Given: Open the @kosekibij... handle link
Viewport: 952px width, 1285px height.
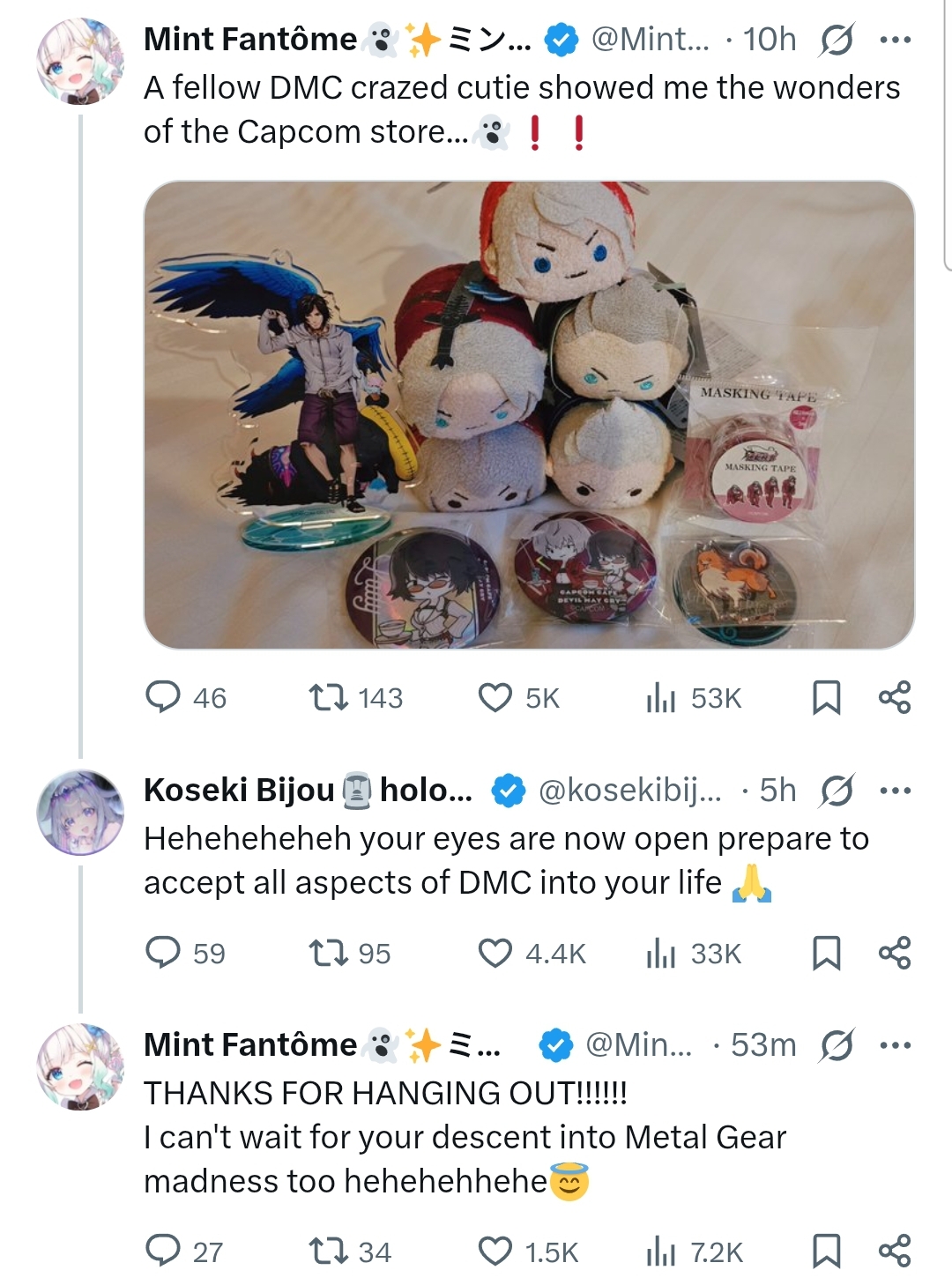Looking at the screenshot, I should click(x=629, y=791).
